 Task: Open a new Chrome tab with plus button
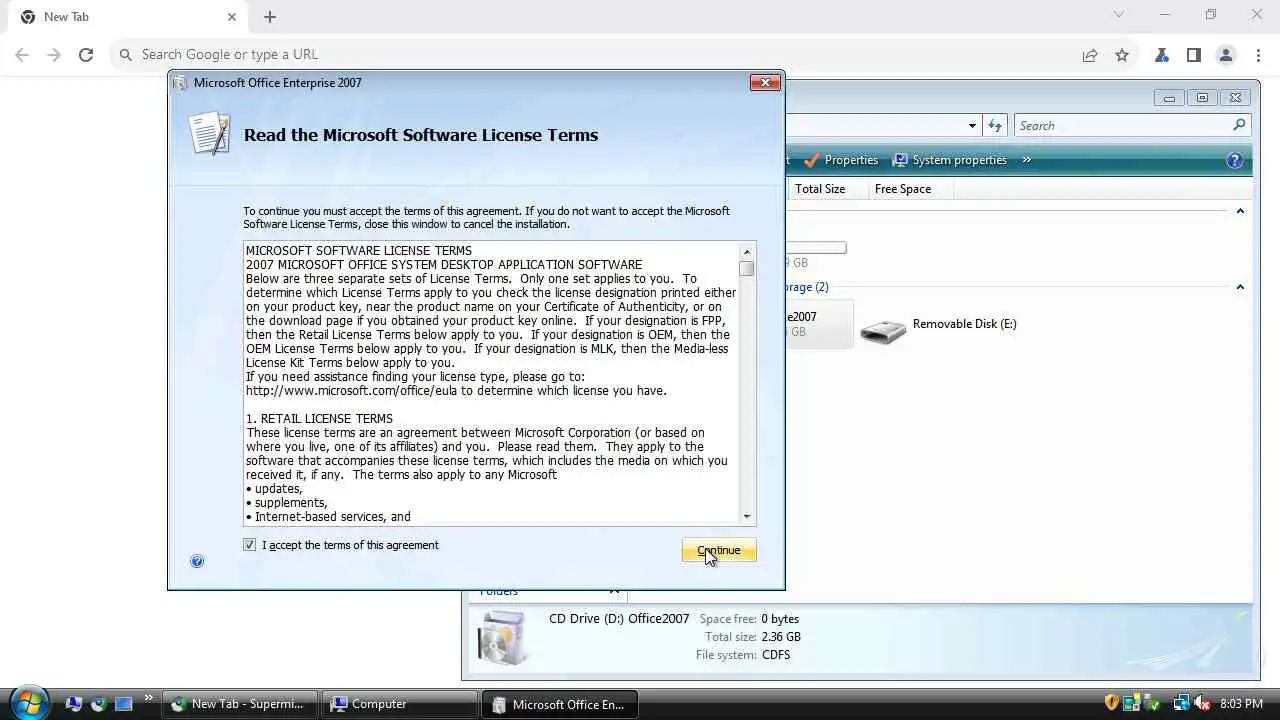270,17
